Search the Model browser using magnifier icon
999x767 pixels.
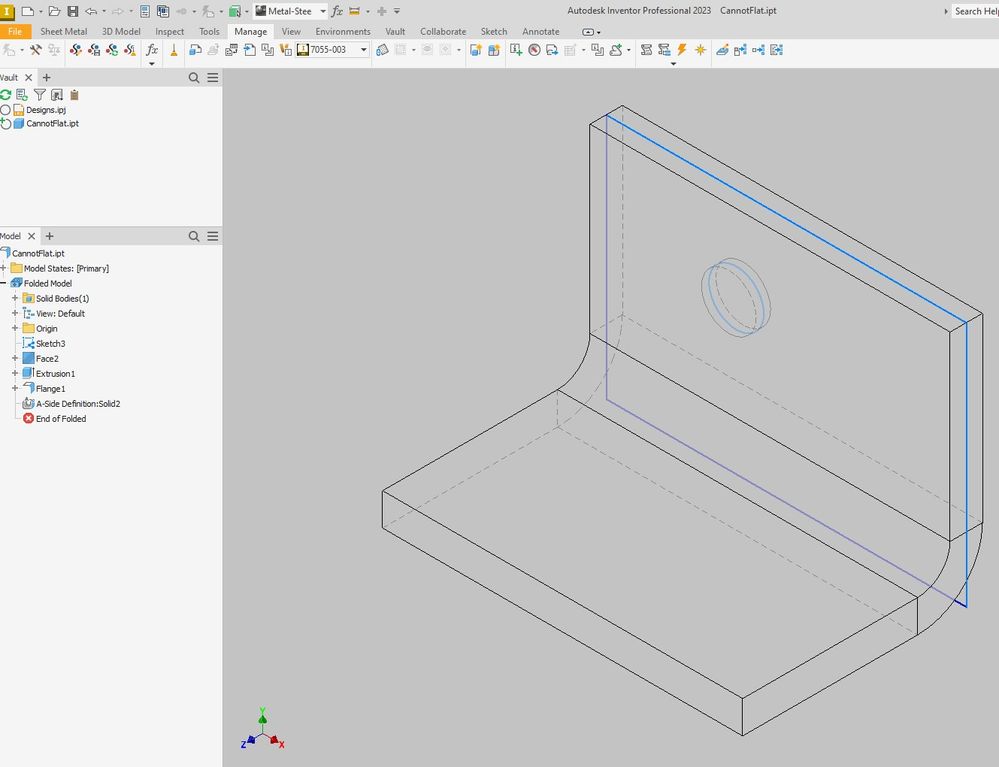(194, 236)
